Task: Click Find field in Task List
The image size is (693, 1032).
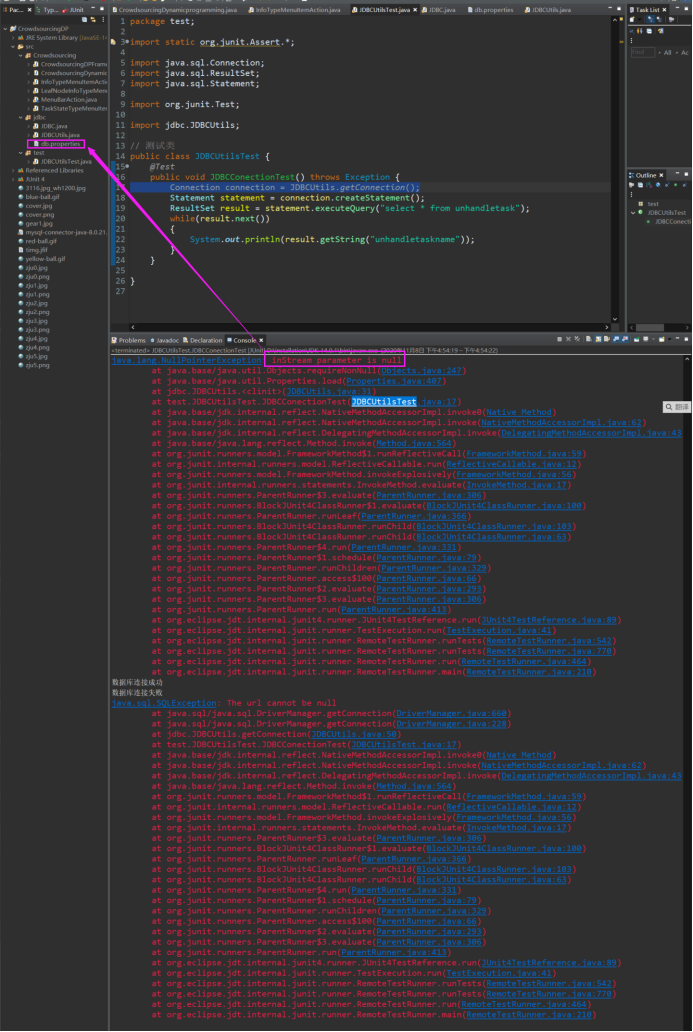Action: (x=642, y=52)
